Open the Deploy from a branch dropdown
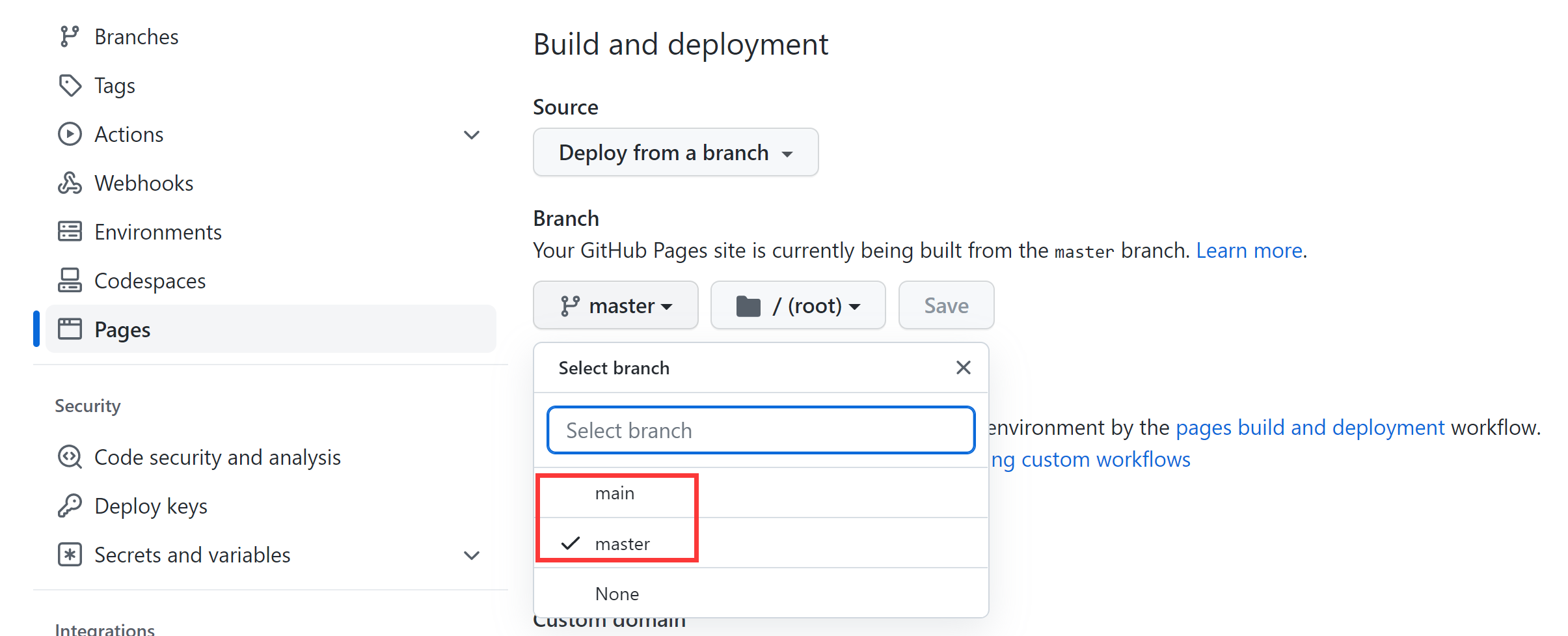This screenshot has width=1568, height=636. pos(675,152)
